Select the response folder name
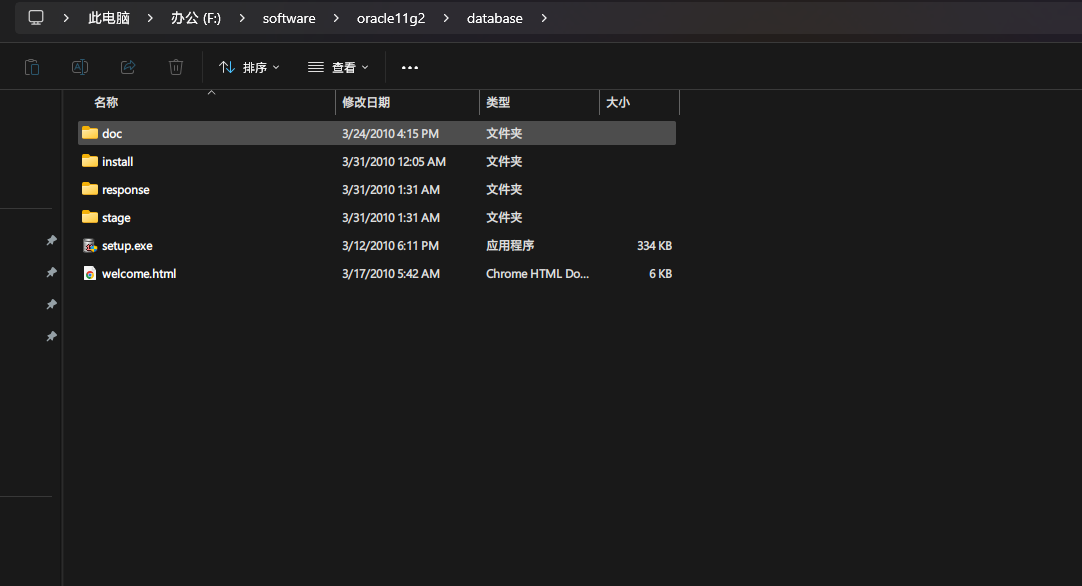The width and height of the screenshot is (1082, 586). click(x=126, y=190)
